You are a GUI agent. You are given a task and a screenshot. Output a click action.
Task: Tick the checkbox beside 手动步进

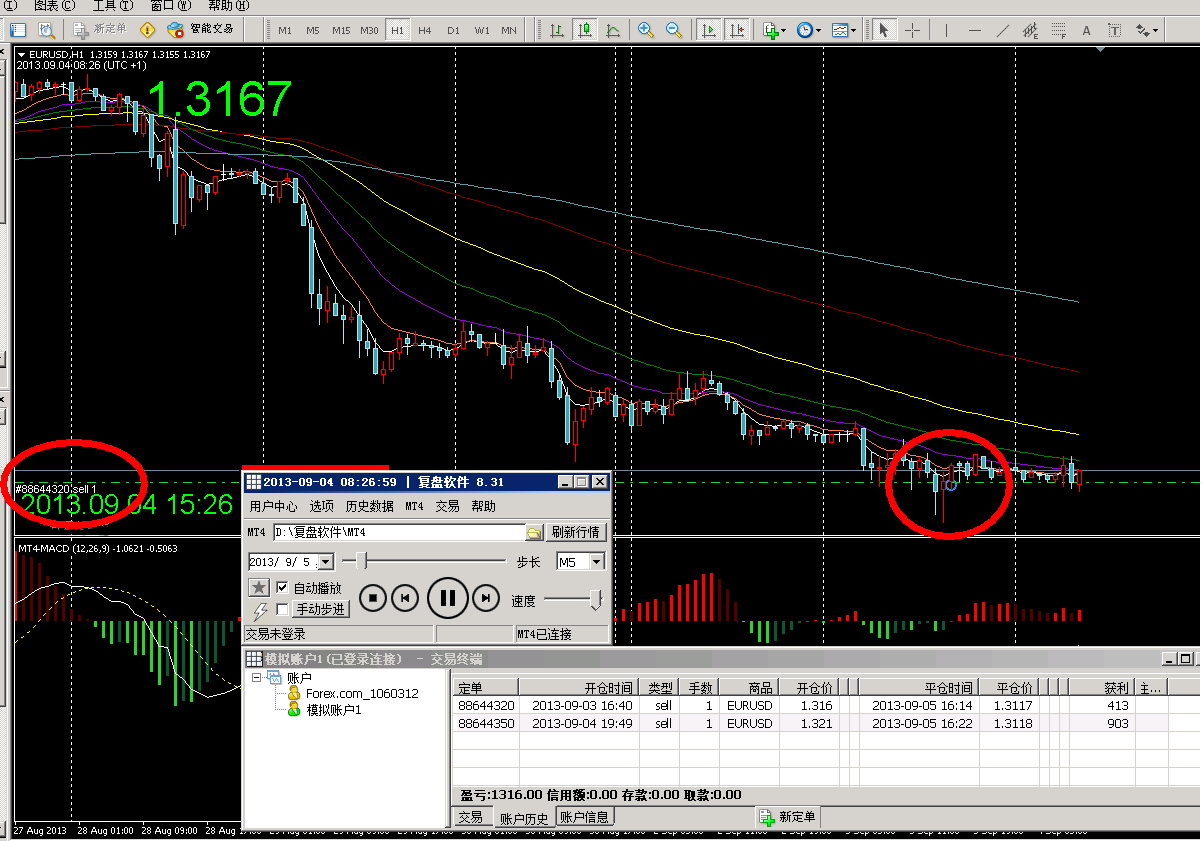pos(282,609)
